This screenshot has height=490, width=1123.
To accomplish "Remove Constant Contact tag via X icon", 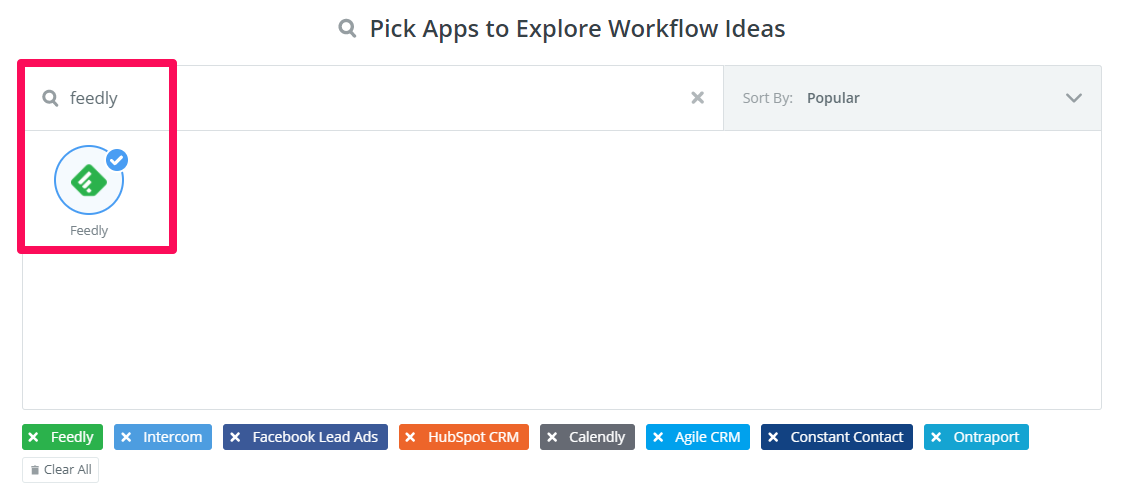I will (x=773, y=437).
